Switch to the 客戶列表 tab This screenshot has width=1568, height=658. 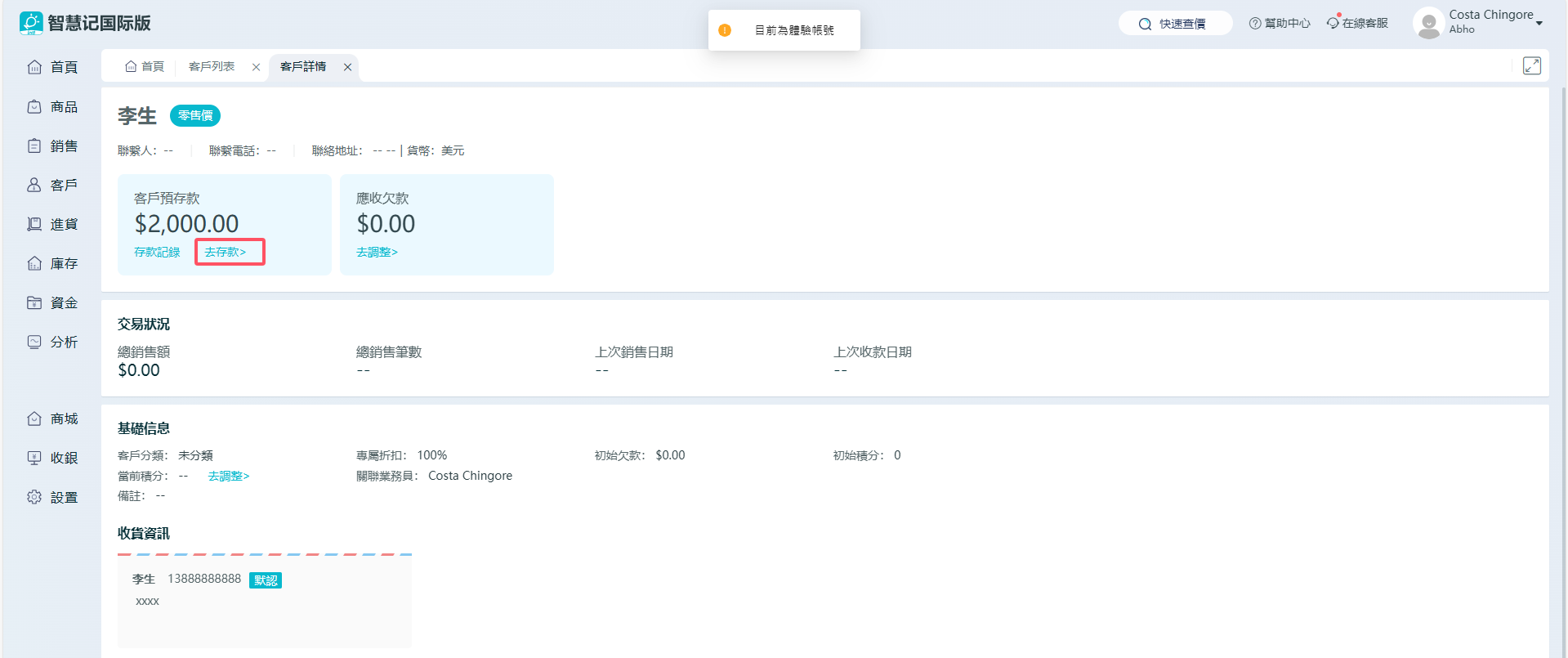[212, 67]
